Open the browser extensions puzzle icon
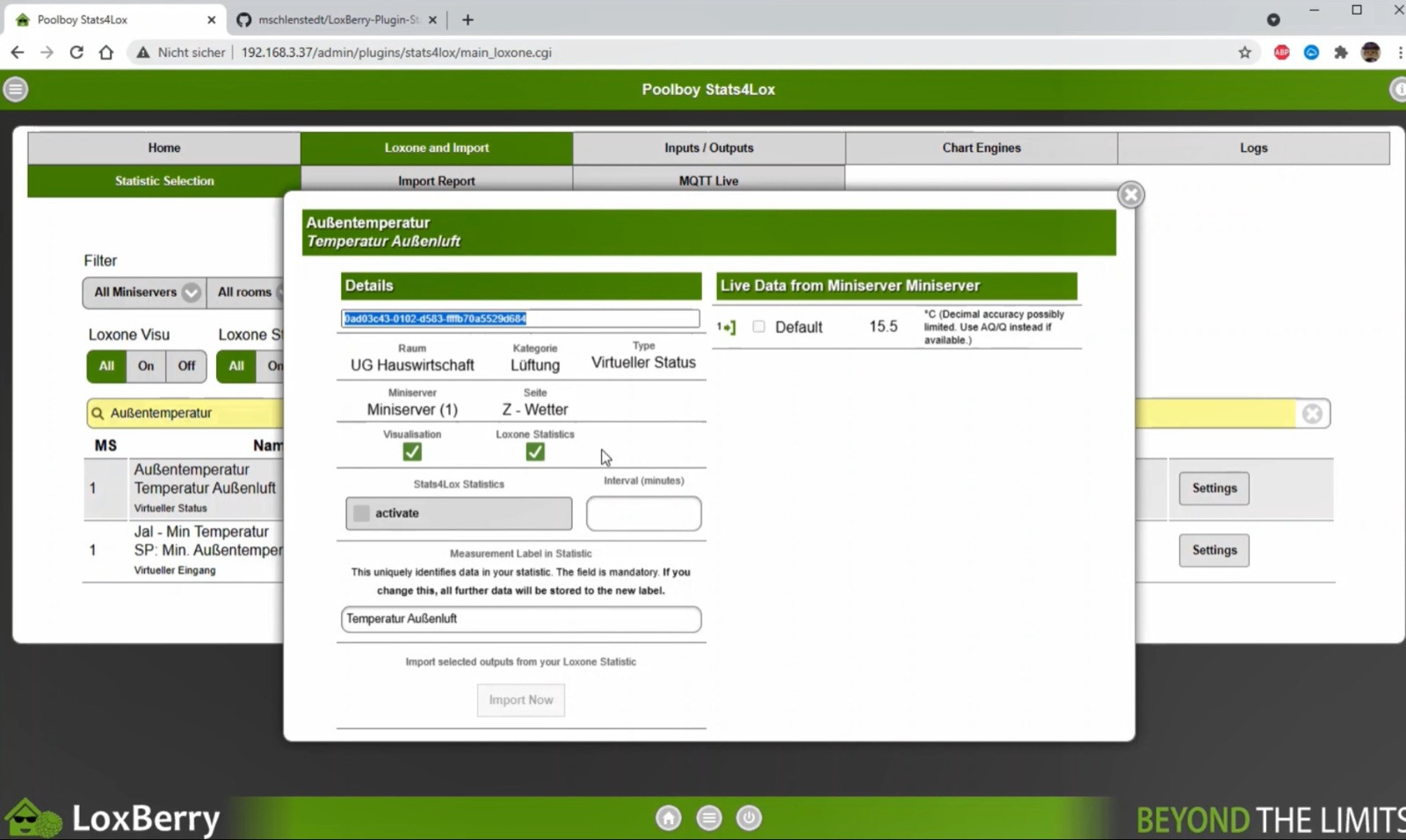This screenshot has width=1406, height=840. coord(1340,53)
